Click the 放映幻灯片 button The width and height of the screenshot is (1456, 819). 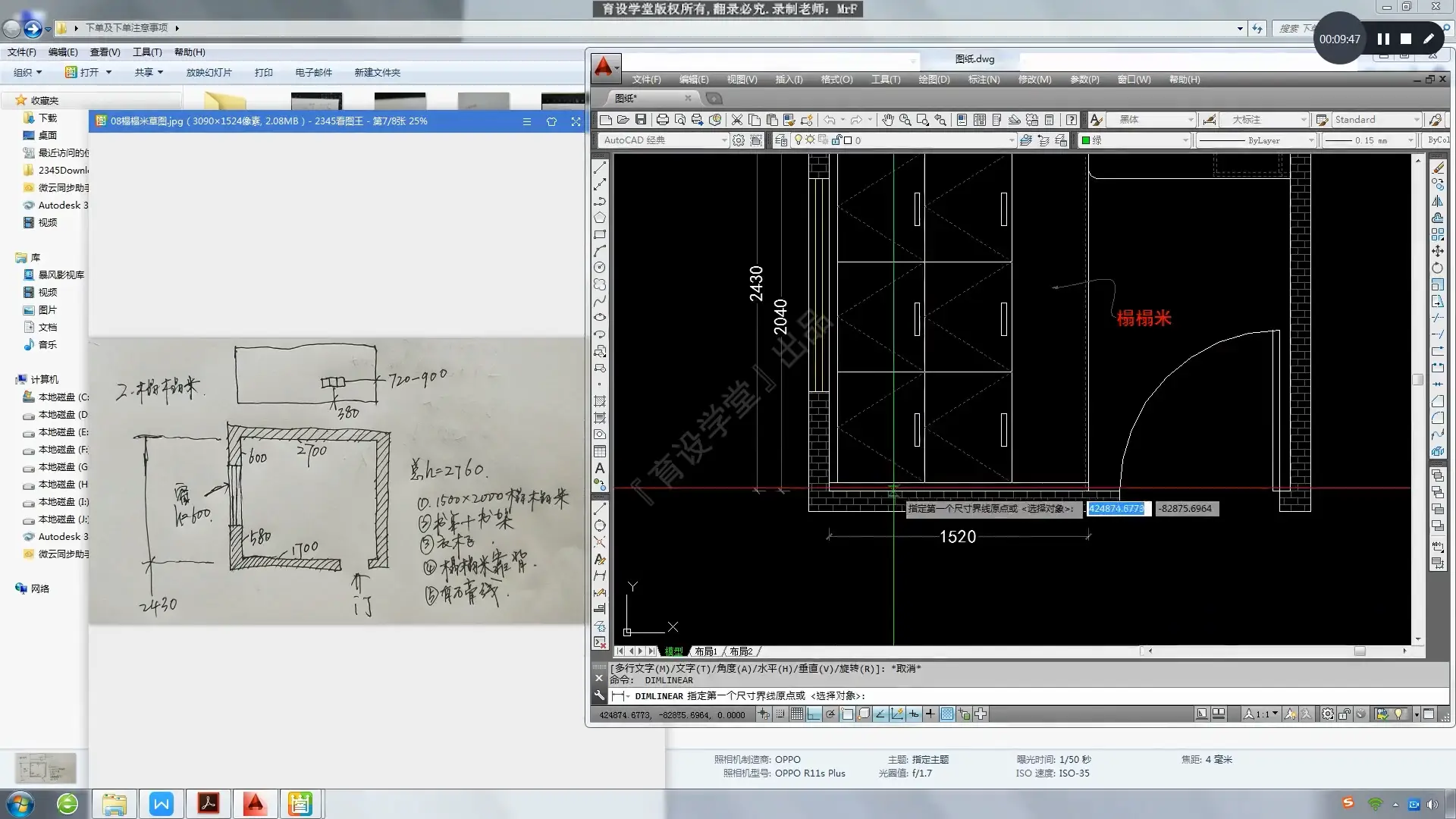(x=209, y=73)
